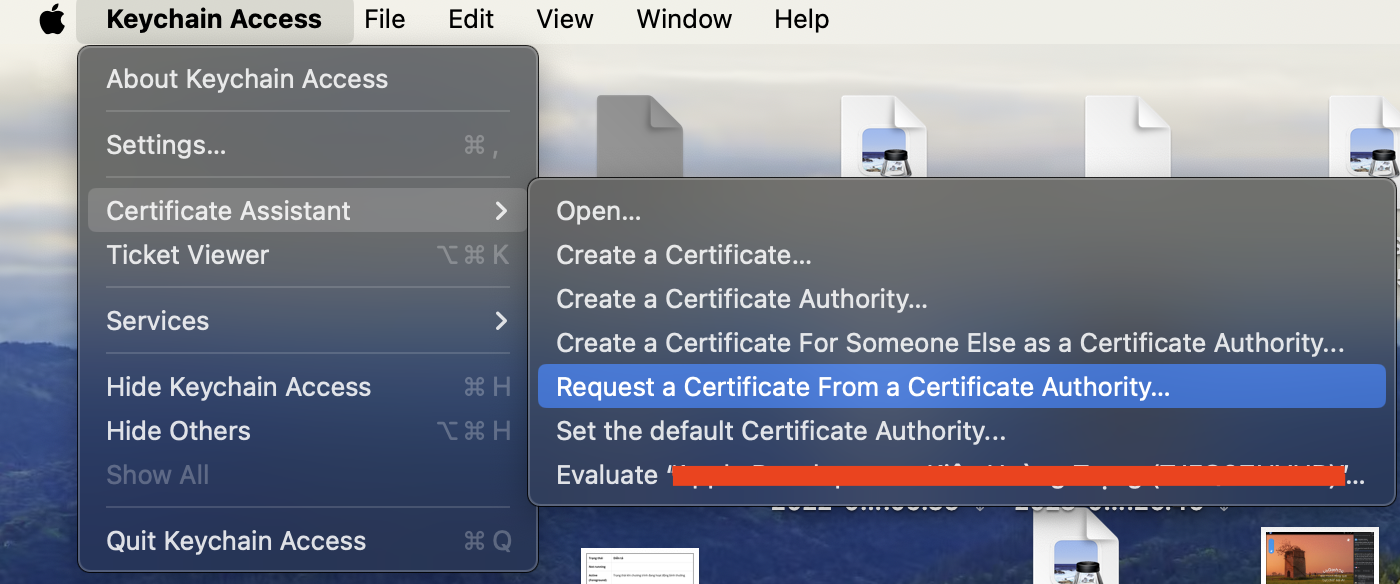Choose Request a Certificate From a Certificate Authority

point(962,387)
